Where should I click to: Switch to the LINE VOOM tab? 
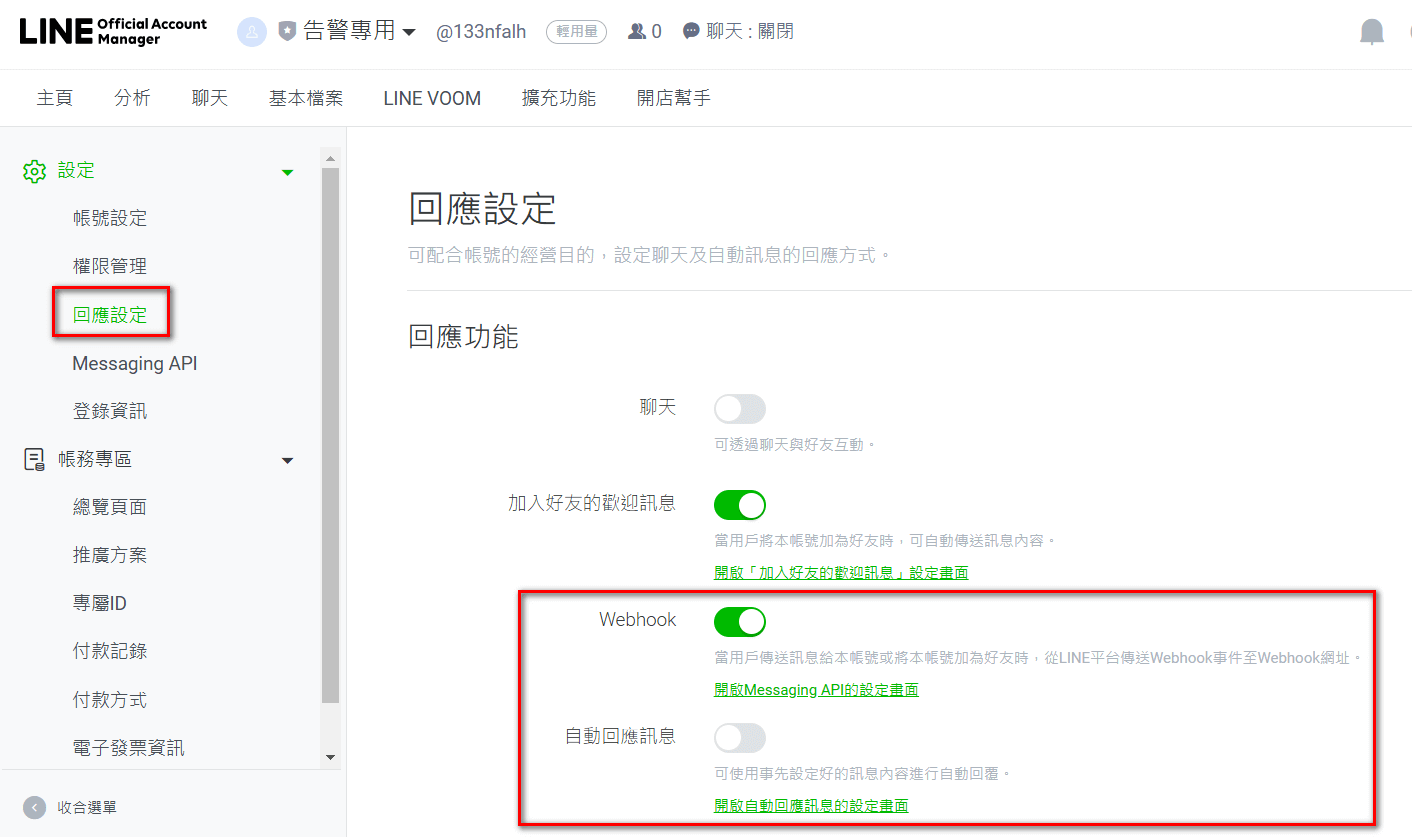432,98
